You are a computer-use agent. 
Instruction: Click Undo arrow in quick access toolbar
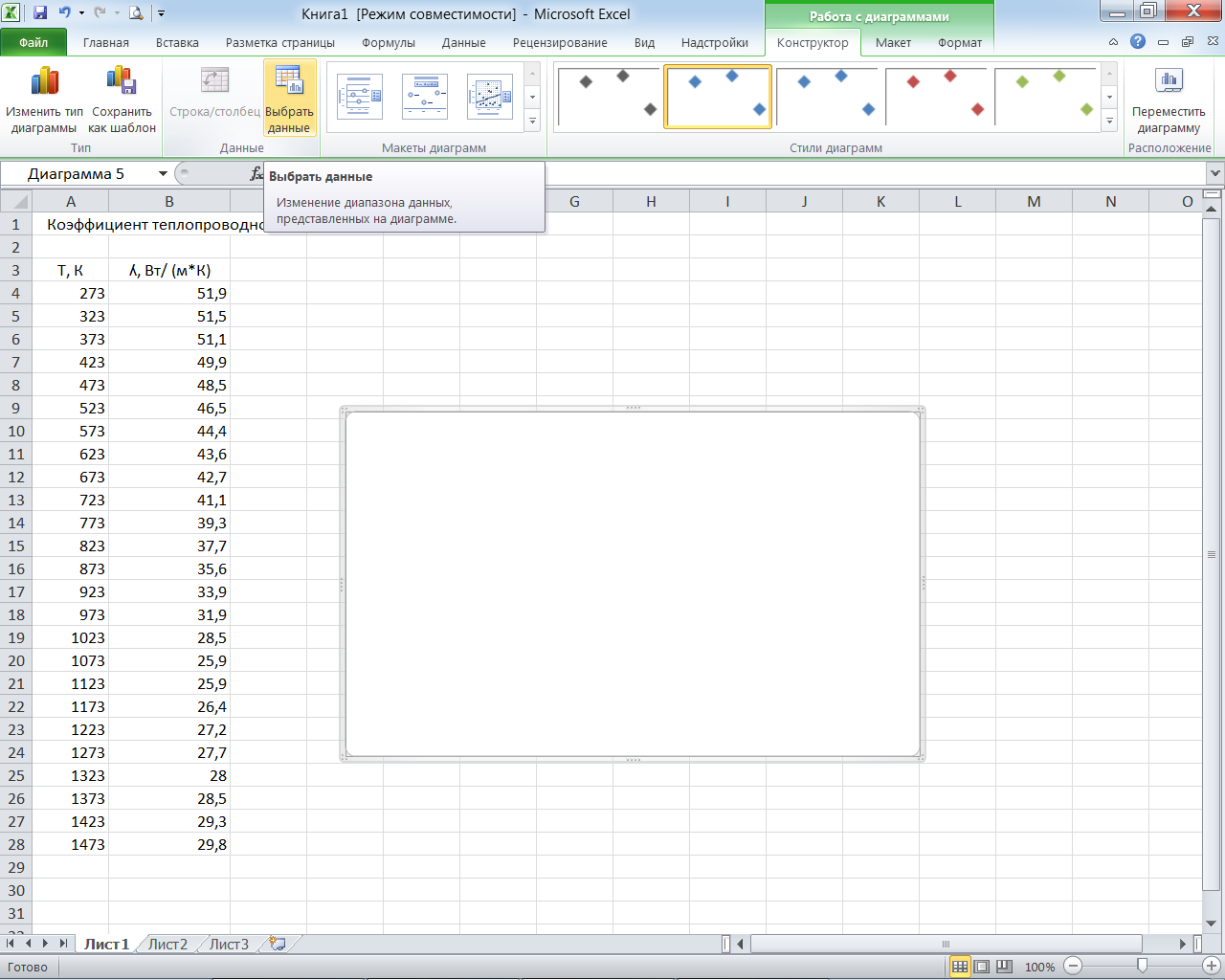64,13
